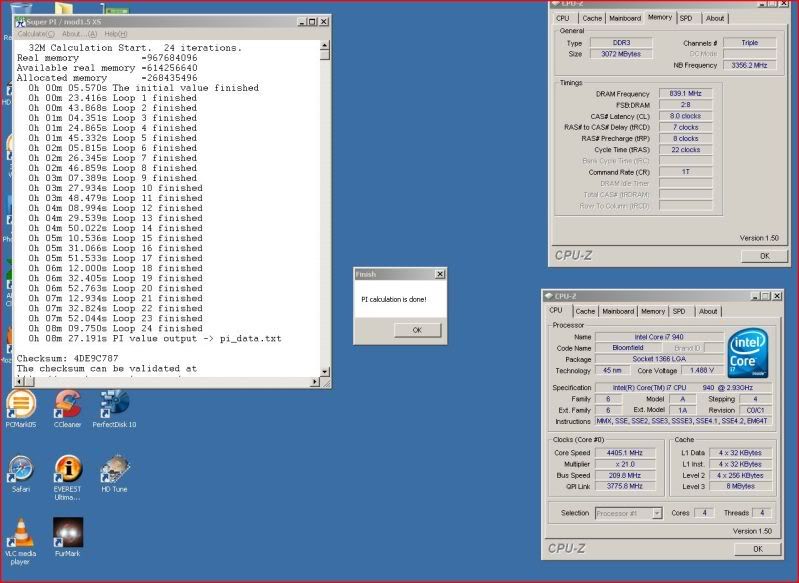Switch to Memory tab in lower CPU-Z window
This screenshot has height=583, width=799.
(x=653, y=311)
